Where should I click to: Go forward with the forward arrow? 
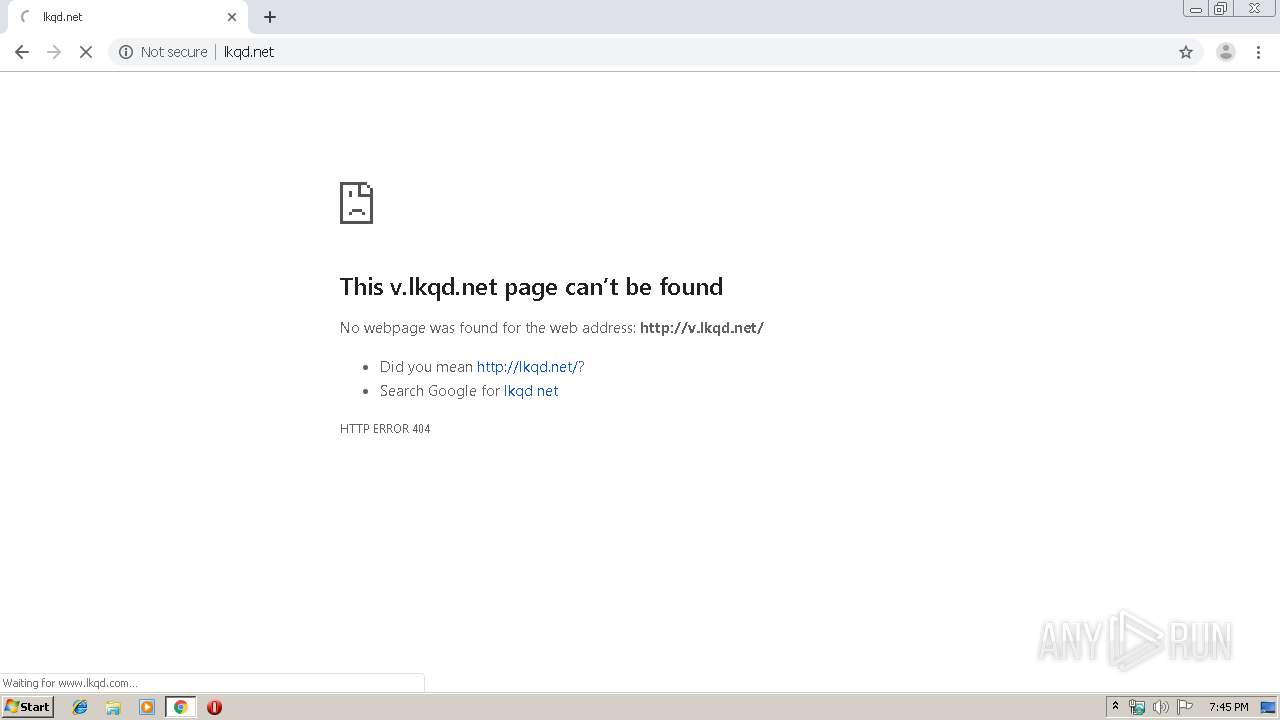[x=54, y=52]
